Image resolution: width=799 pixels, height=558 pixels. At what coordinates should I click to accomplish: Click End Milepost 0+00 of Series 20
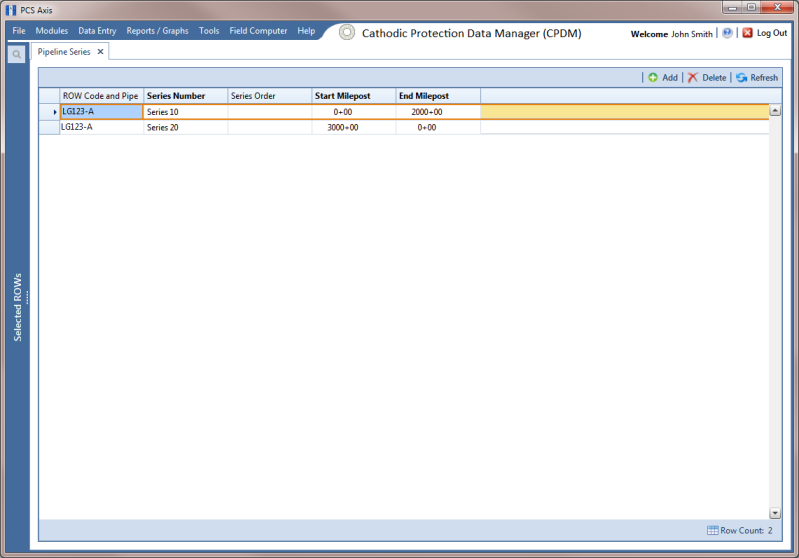tap(438, 127)
